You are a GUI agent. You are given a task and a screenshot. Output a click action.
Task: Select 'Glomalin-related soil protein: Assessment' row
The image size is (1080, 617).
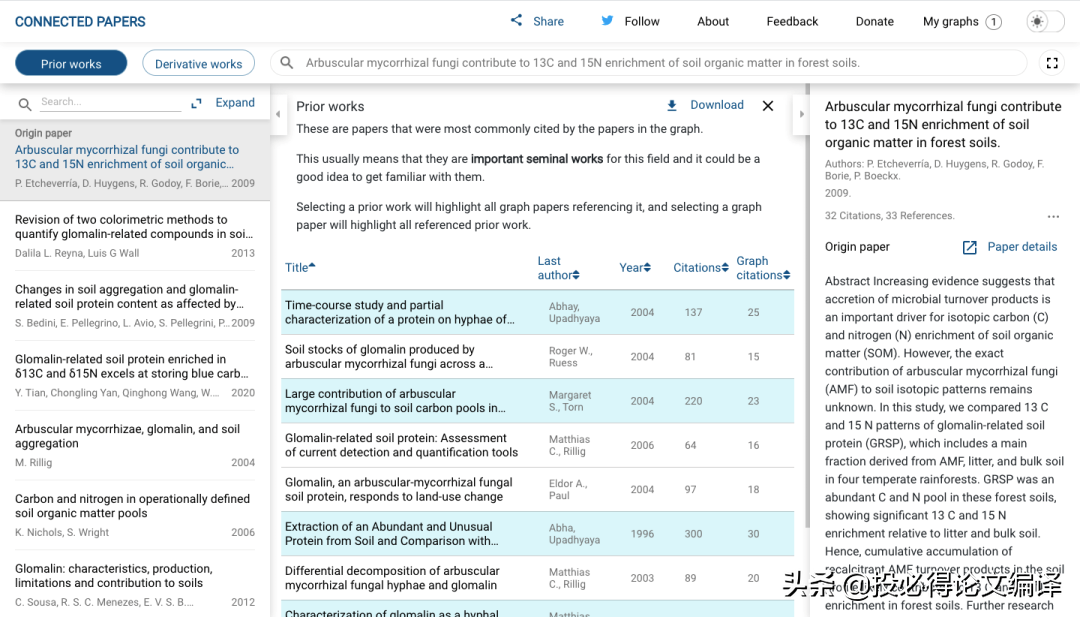pos(537,445)
